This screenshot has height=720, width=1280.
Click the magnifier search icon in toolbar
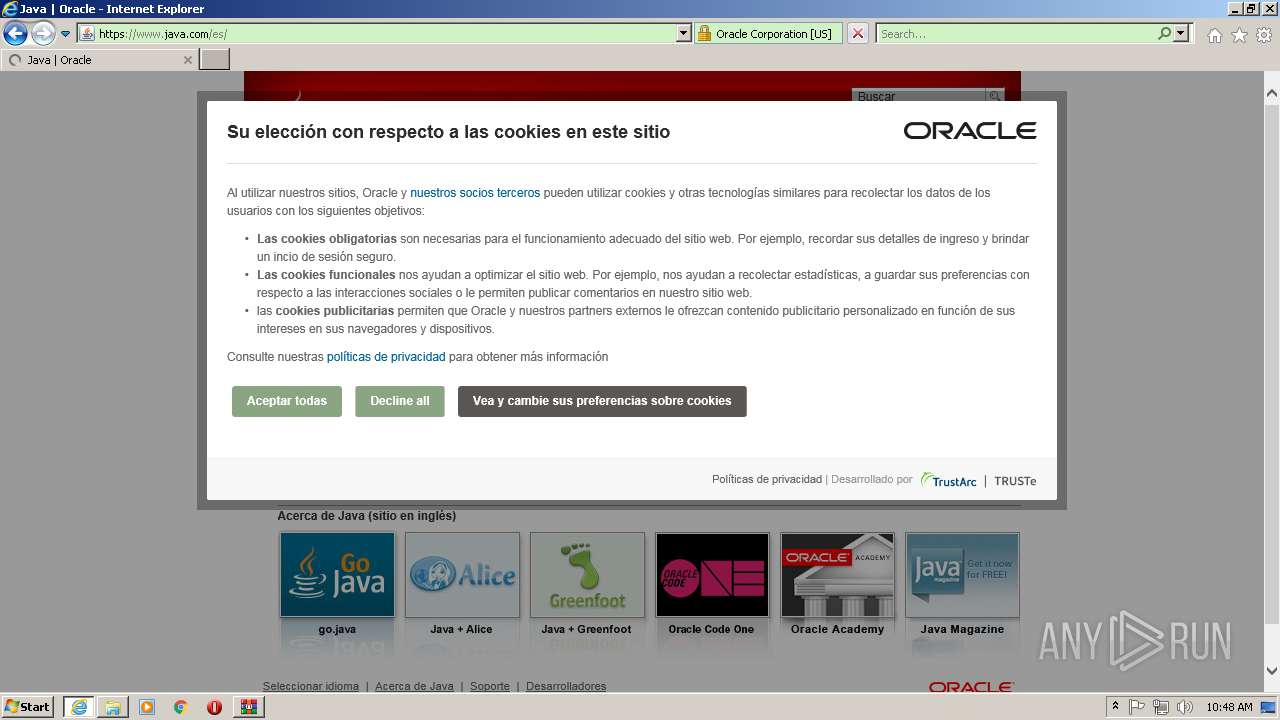click(x=1165, y=34)
